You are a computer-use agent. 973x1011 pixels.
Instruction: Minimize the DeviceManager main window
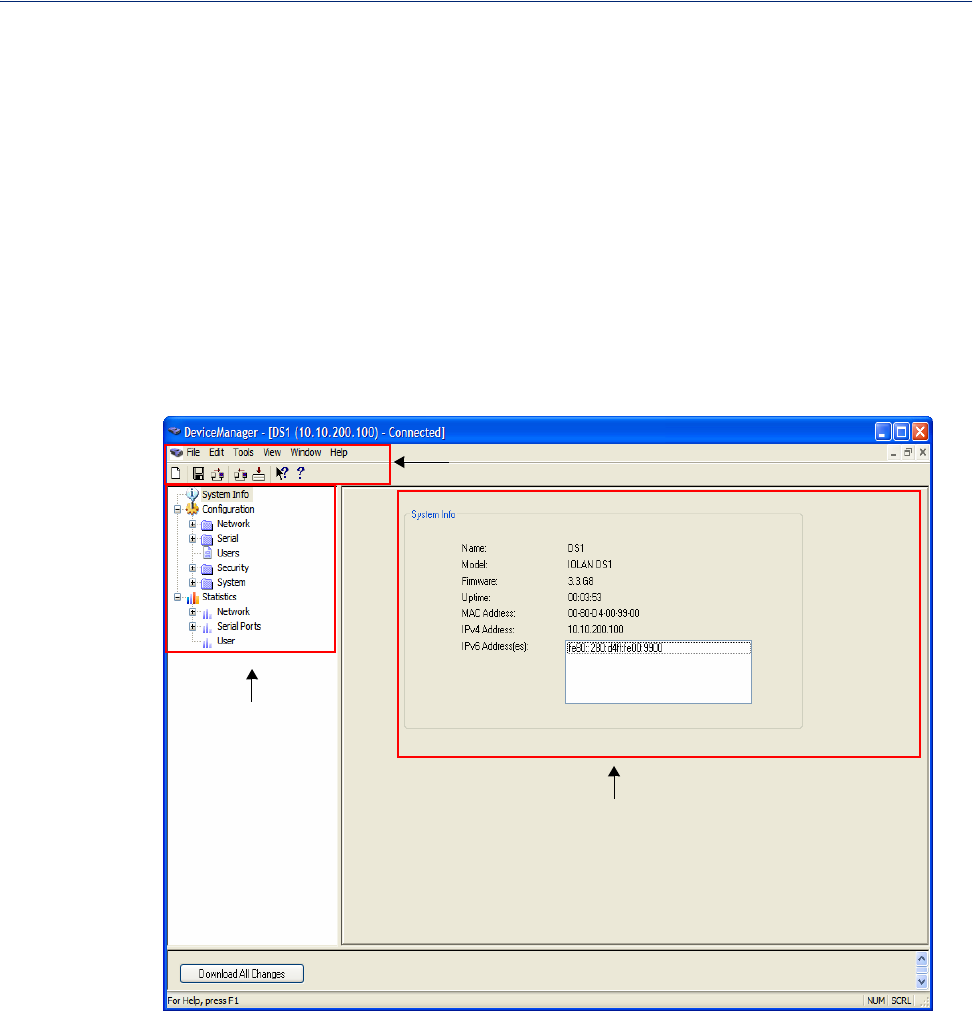(x=883, y=431)
